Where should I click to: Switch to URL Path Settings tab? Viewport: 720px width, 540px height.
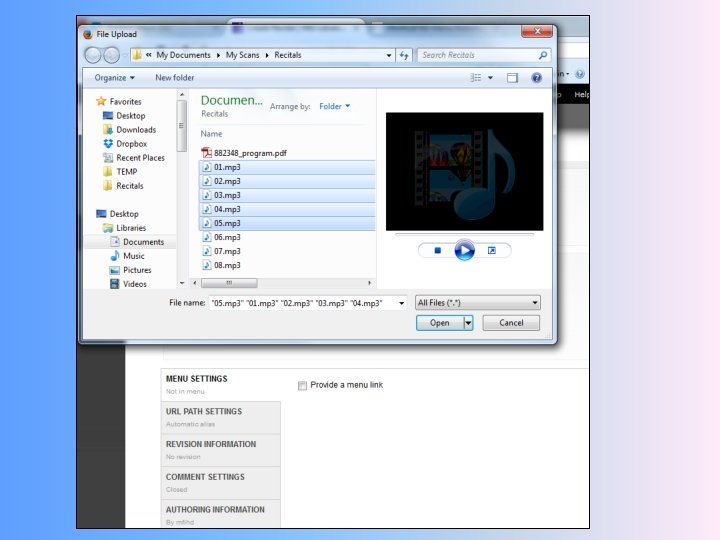tap(221, 417)
